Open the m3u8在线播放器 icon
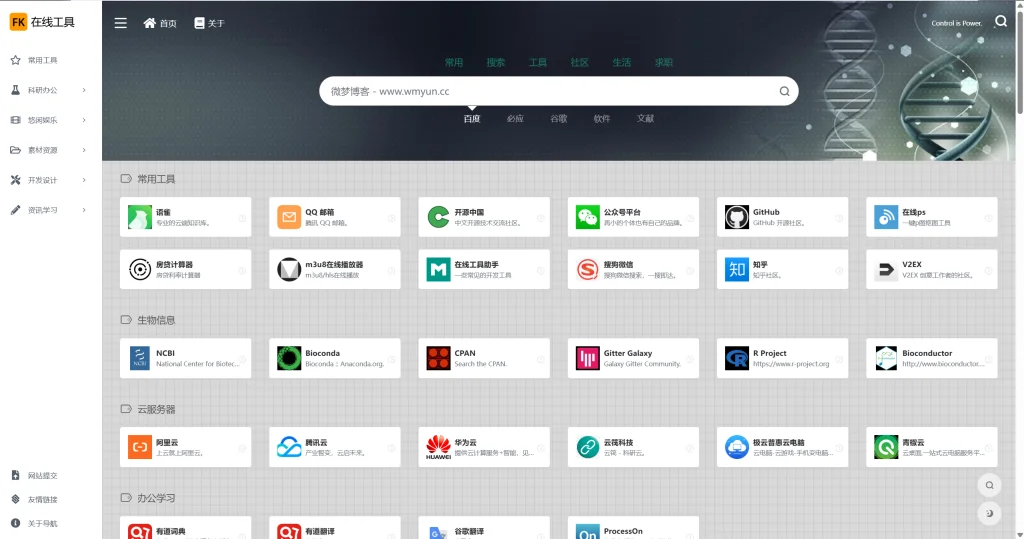Image resolution: width=1024 pixels, height=539 pixels. (289, 269)
